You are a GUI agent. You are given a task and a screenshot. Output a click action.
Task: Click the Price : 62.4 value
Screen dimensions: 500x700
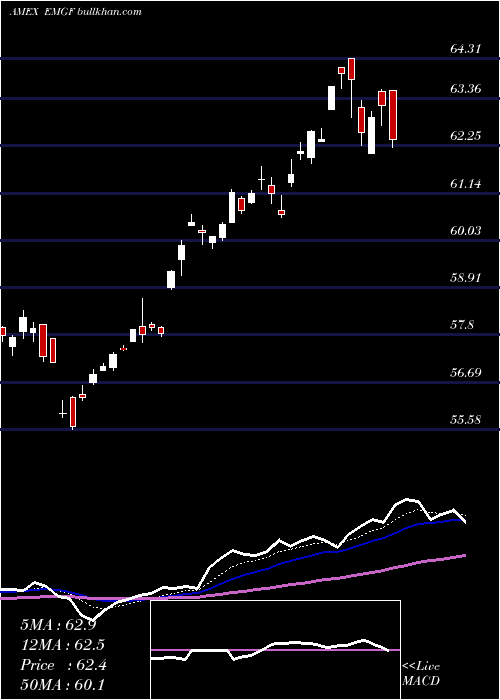click(x=63, y=665)
